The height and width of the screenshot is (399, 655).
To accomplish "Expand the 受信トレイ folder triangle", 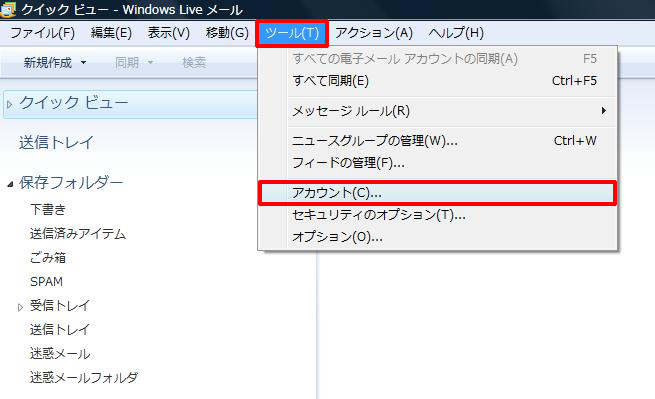I will [x=20, y=308].
